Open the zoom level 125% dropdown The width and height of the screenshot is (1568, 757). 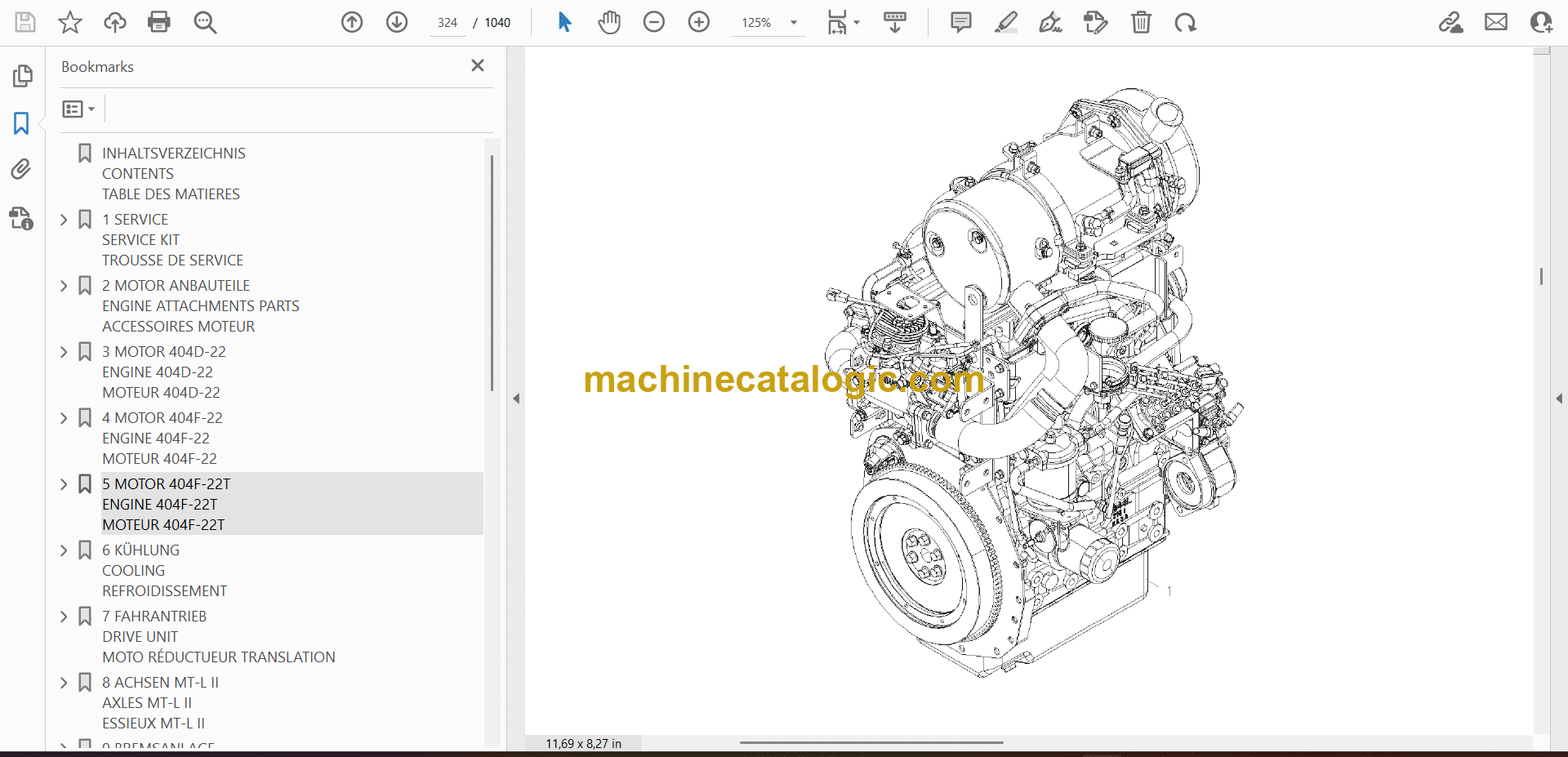coord(793,23)
